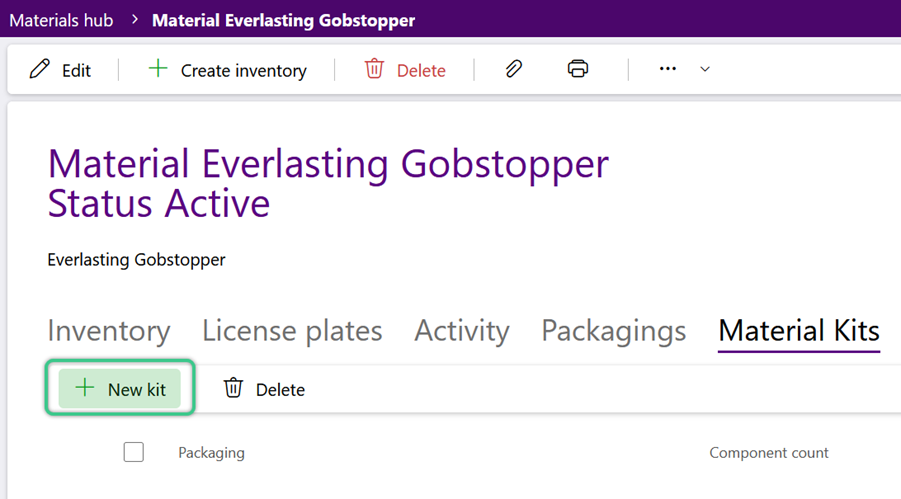The image size is (901, 499).
Task: Open the three-dot more options menu
Action: click(x=668, y=68)
